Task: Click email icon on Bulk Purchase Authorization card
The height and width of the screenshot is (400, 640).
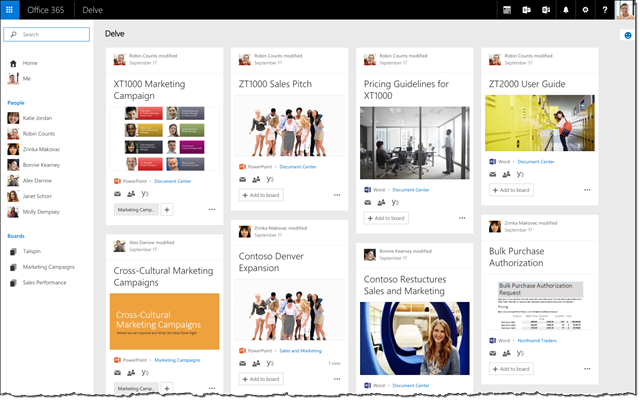Action: (493, 353)
